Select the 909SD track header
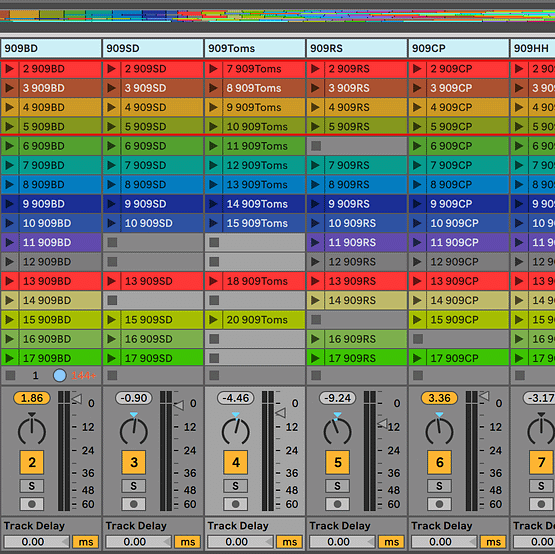Viewport: 555px width, 554px height. click(153, 48)
